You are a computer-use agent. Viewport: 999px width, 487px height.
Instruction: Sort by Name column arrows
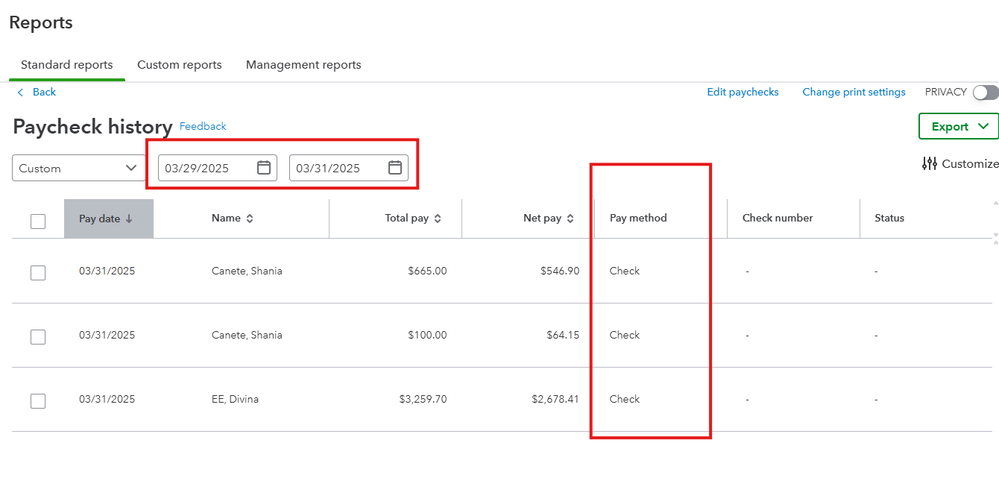250,219
